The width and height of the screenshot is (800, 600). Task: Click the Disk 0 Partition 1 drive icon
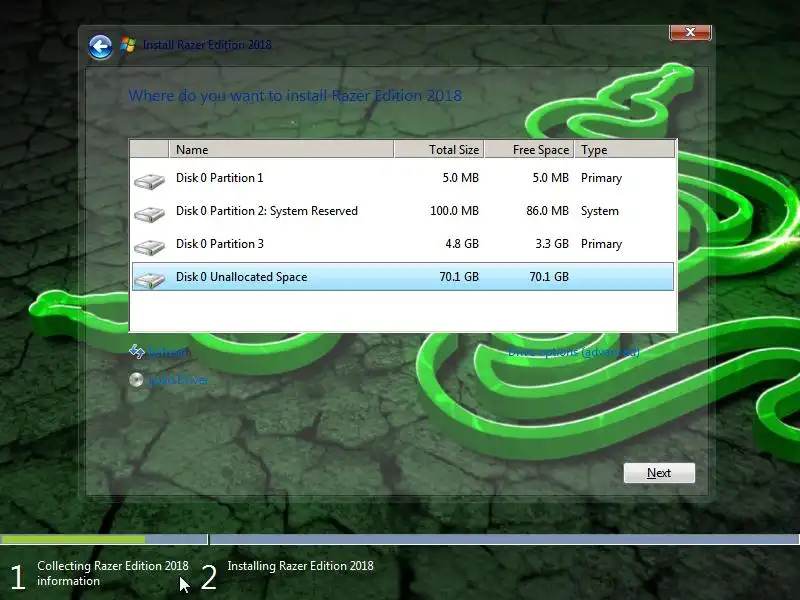(x=149, y=181)
